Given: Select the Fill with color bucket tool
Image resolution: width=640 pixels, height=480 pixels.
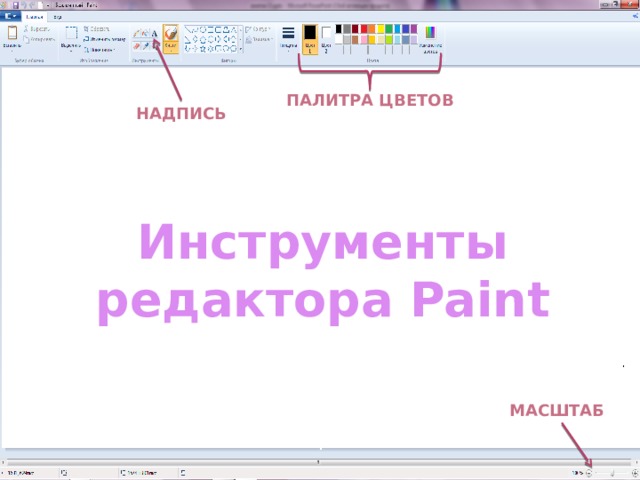Looking at the screenshot, I should pyautogui.click(x=146, y=33).
